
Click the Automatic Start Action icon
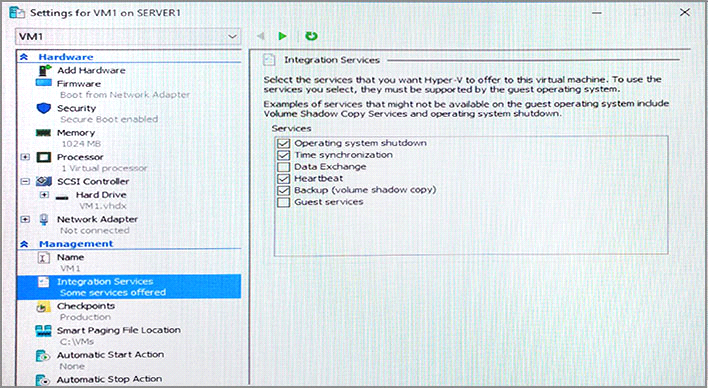click(x=43, y=355)
